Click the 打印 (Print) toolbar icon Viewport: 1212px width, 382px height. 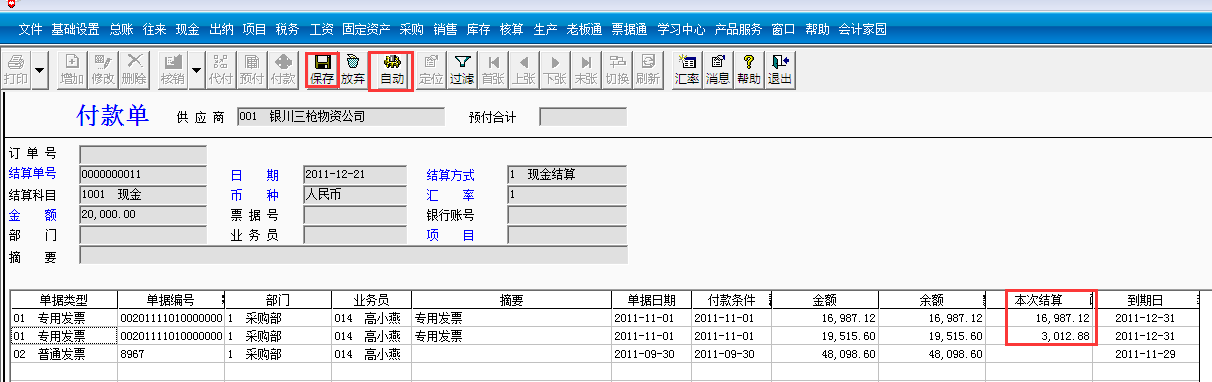click(15, 70)
